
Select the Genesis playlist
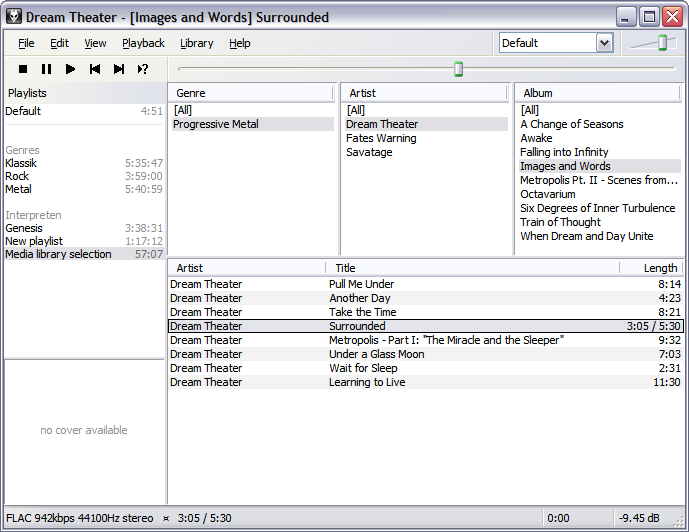click(x=84, y=228)
